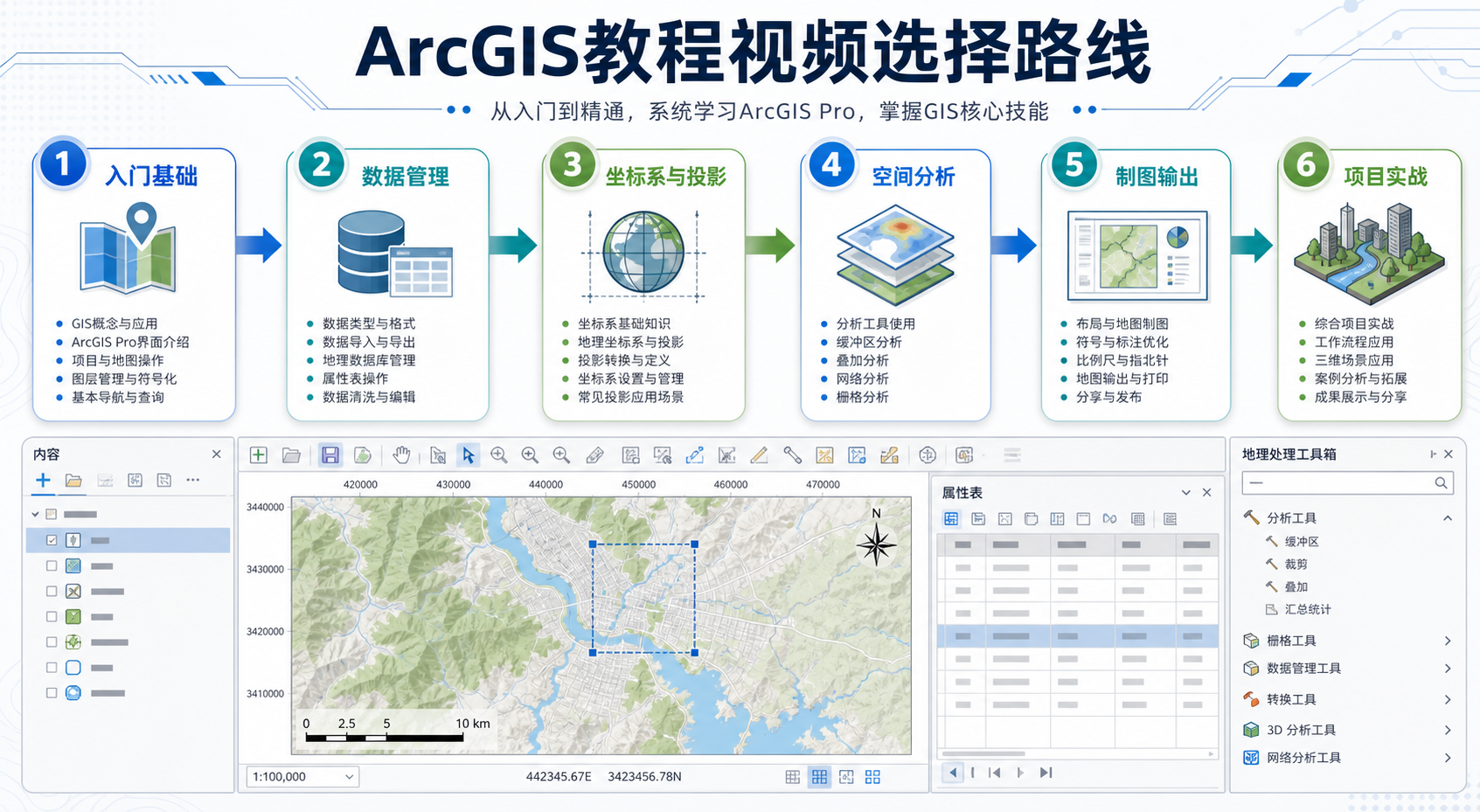Close the 内容 panel
Image resolution: width=1480 pixels, height=812 pixels.
click(x=217, y=455)
